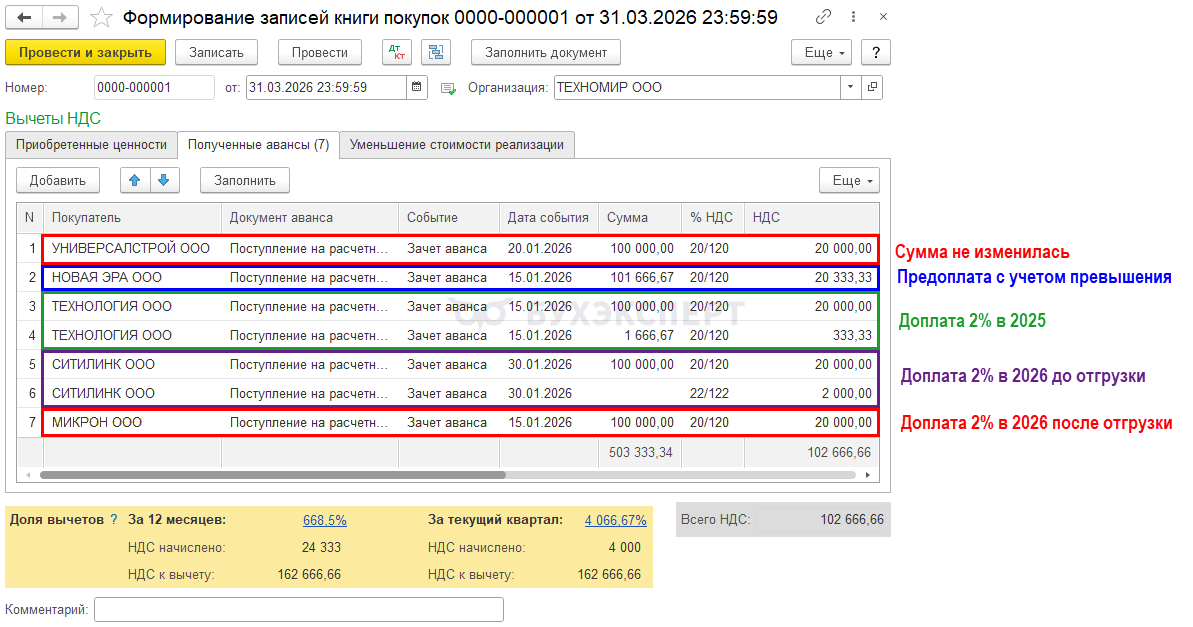Add document to favorites with star icon
The image size is (1193, 627).
[x=101, y=18]
